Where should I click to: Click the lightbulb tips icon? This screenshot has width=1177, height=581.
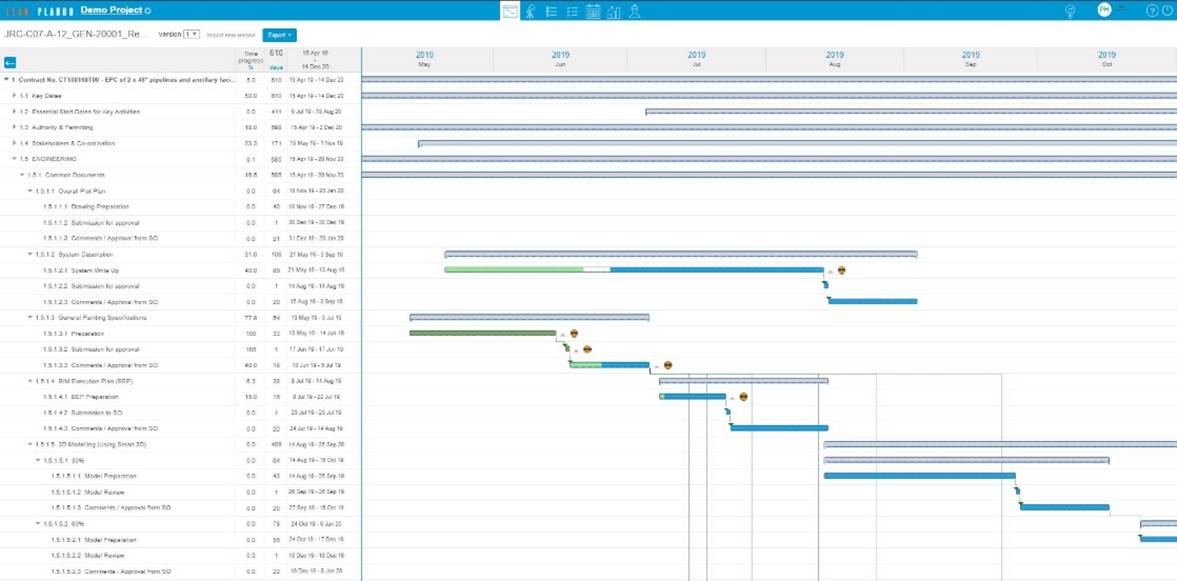[1070, 11]
